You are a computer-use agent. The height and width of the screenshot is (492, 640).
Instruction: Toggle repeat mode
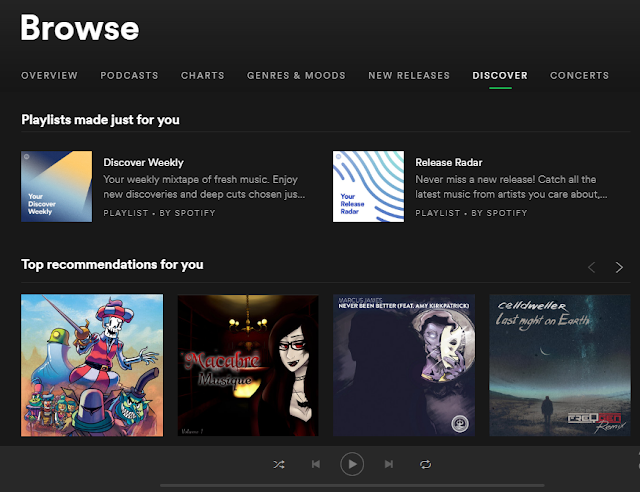pos(425,464)
